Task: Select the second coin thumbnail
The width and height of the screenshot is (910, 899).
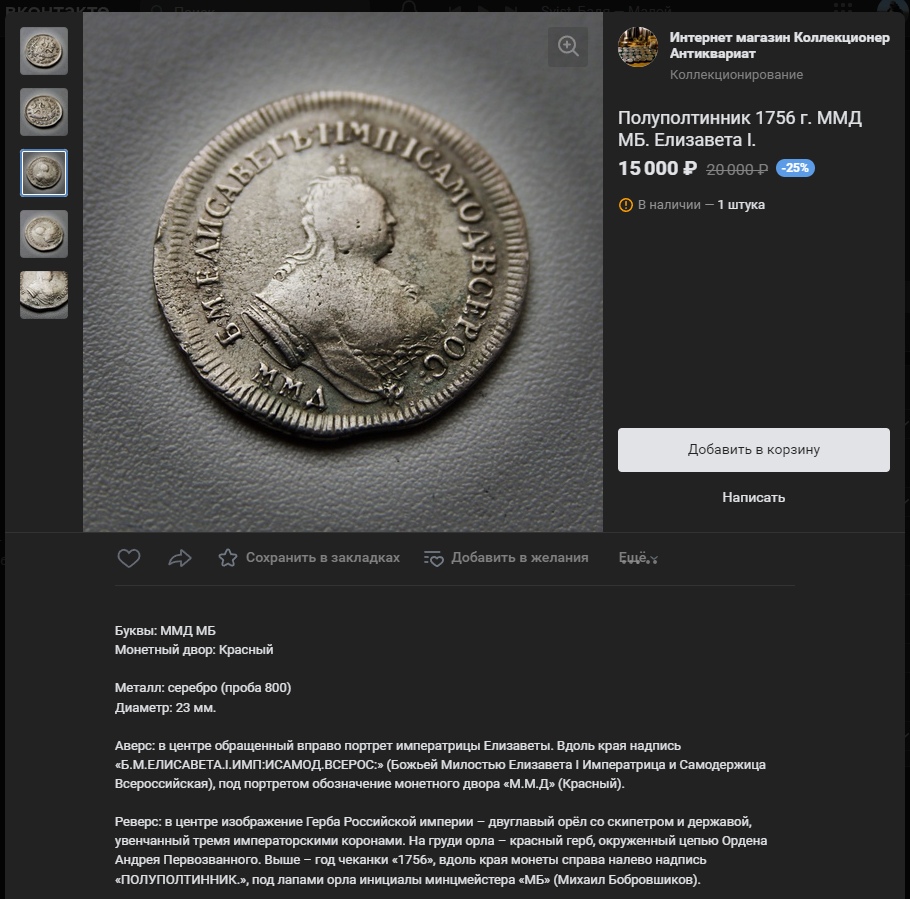Action: 44,112
